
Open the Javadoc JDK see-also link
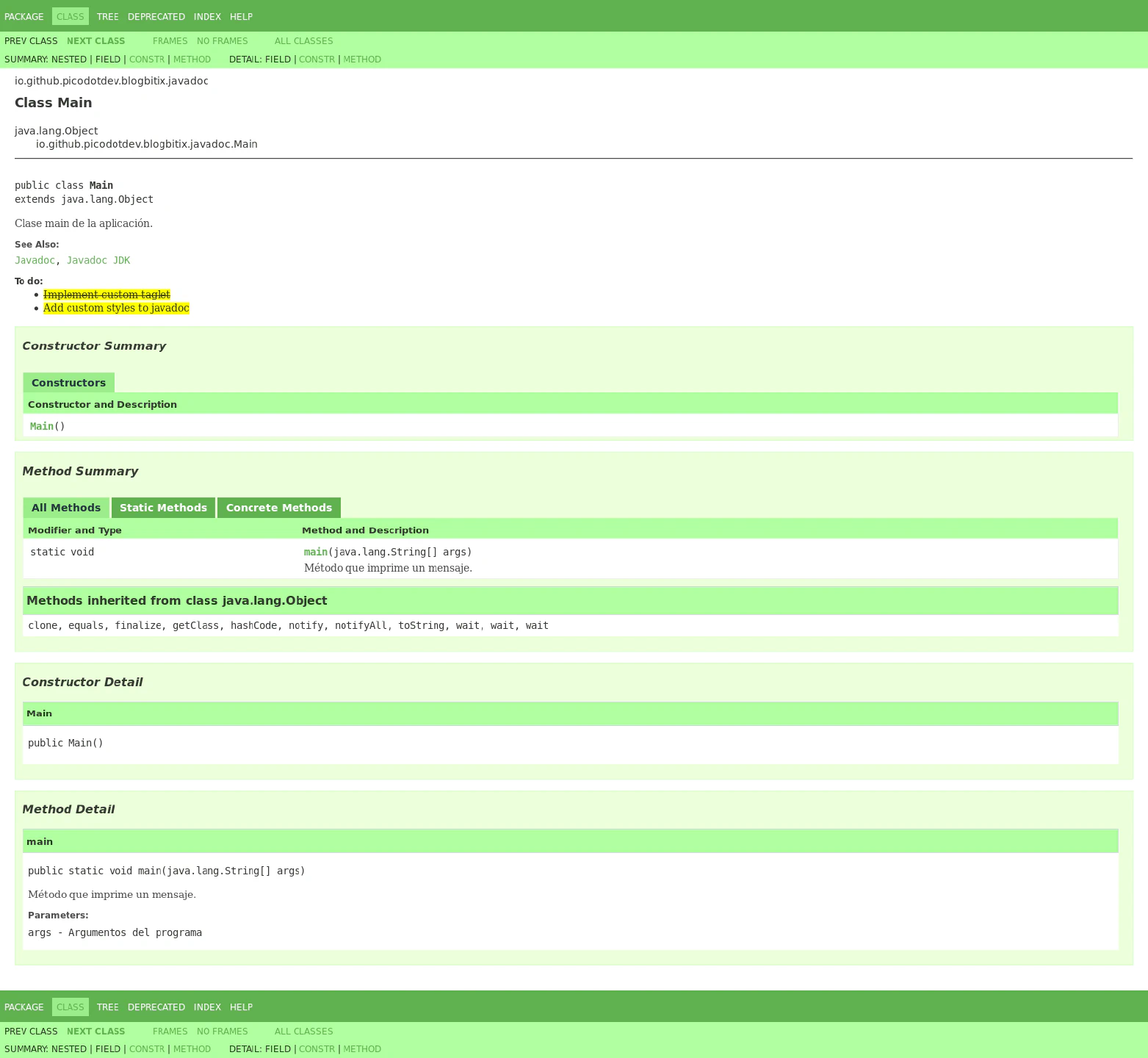click(98, 260)
